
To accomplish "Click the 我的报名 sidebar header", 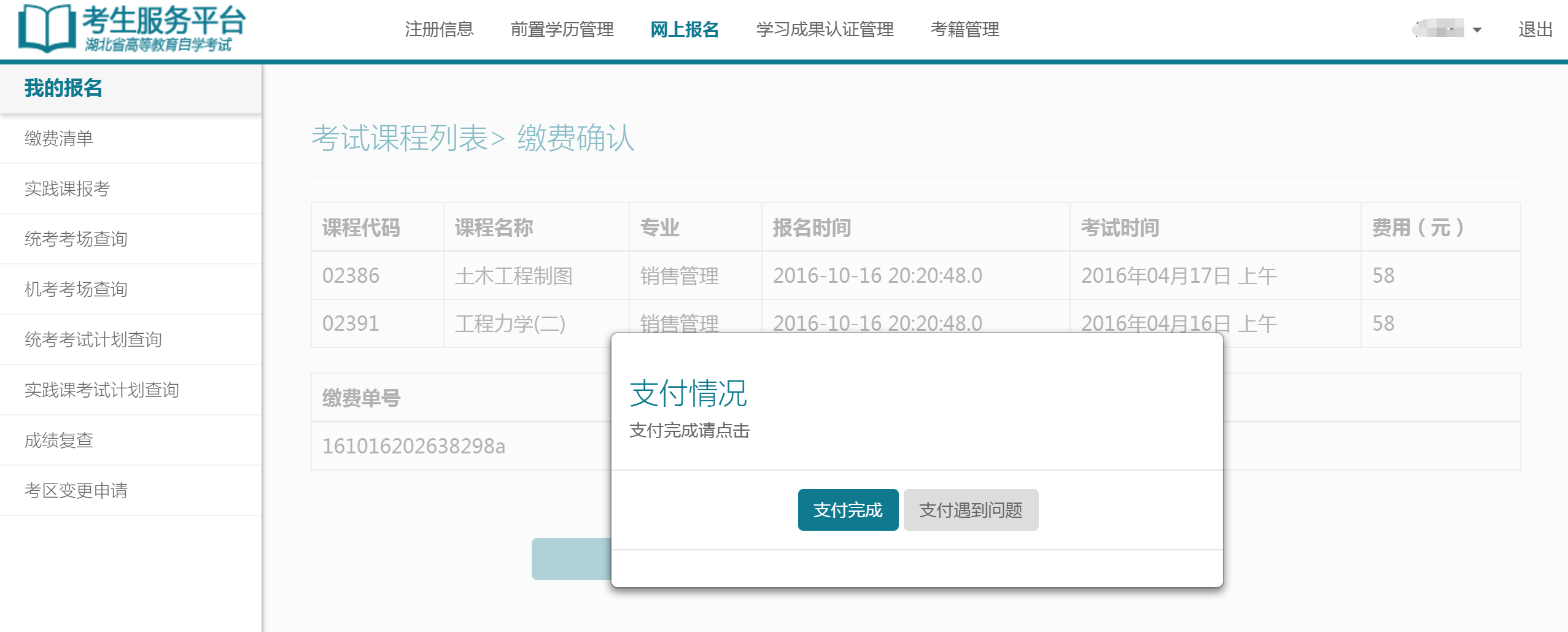I will (x=63, y=88).
